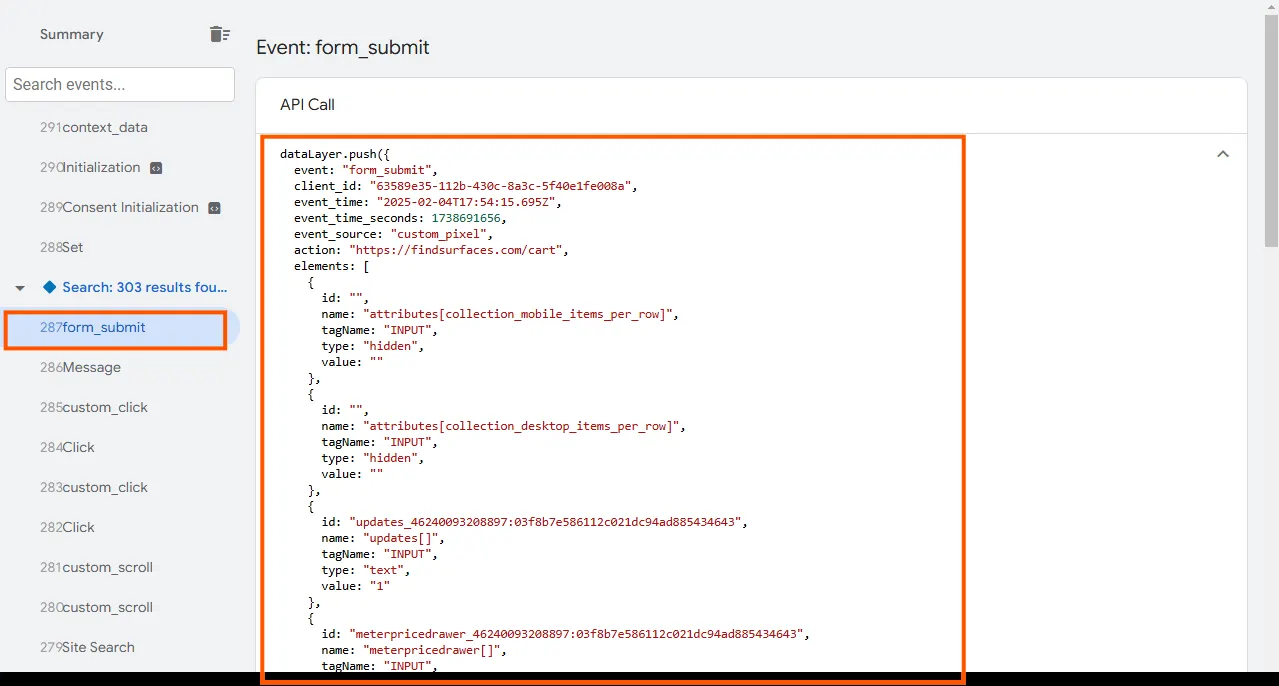Image resolution: width=1279 pixels, height=686 pixels.
Task: Click the 'Event: form_submit' page heading
Action: click(343, 47)
